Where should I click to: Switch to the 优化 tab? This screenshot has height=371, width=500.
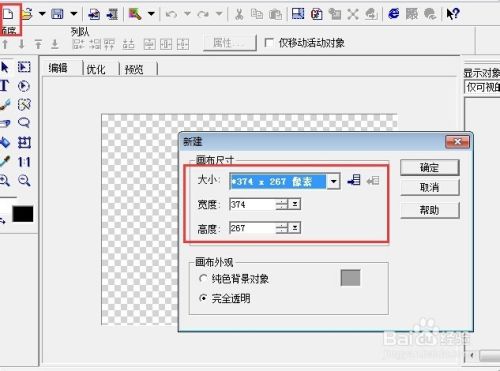96,69
